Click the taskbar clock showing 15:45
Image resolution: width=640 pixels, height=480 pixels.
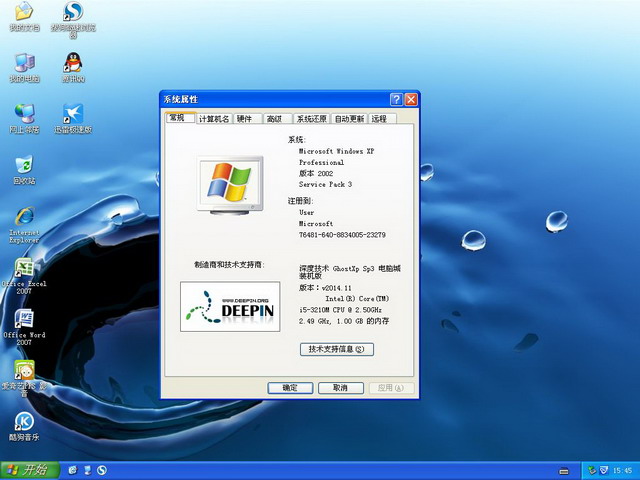point(622,471)
